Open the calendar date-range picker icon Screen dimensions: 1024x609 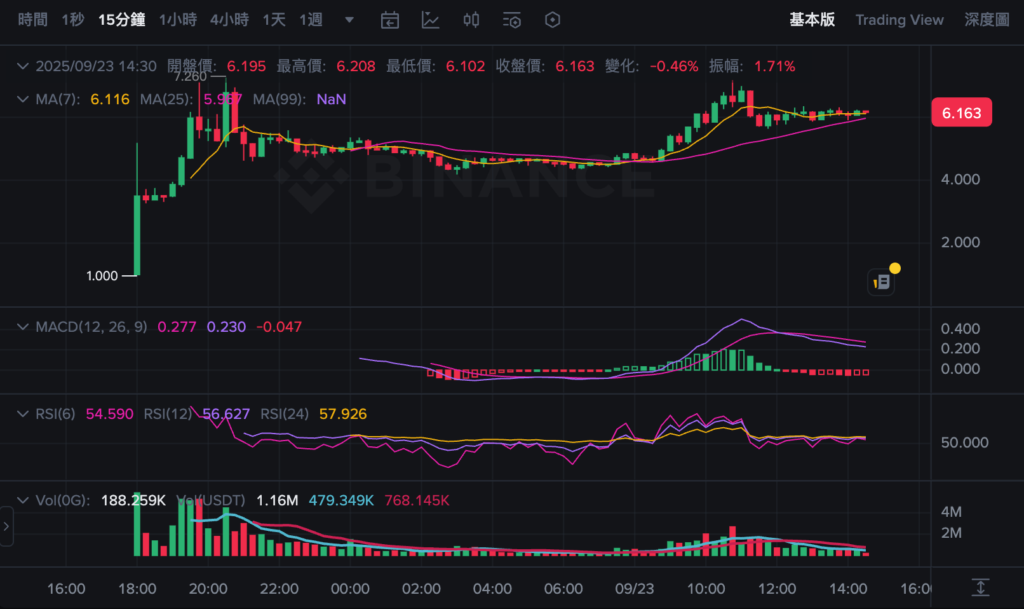(x=390, y=20)
